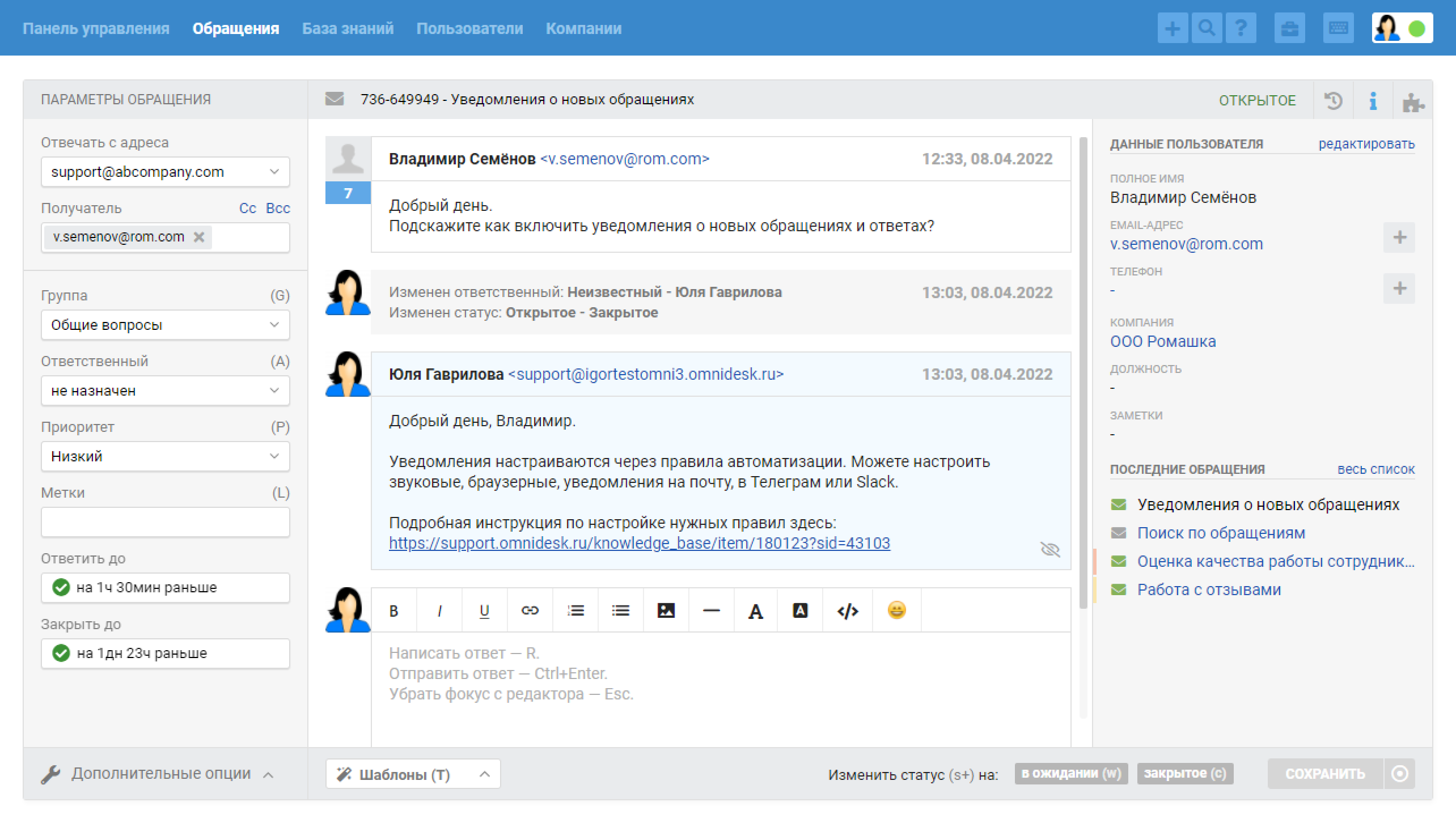The width and height of the screenshot is (1456, 823).
Task: Open the ticket history clock icon
Action: (x=1333, y=100)
